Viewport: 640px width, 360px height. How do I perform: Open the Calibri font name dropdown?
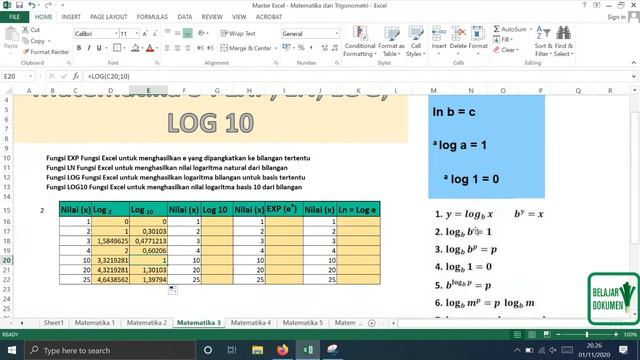click(116, 34)
